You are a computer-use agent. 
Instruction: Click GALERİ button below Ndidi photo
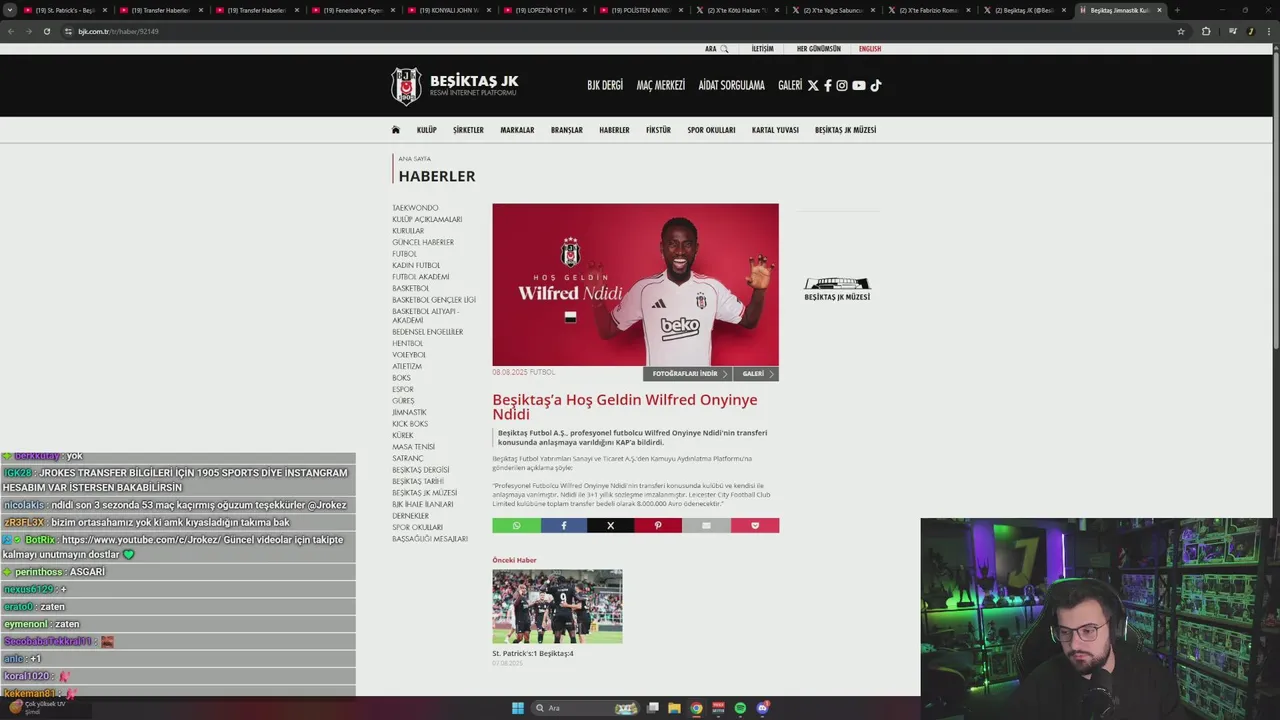coord(756,374)
